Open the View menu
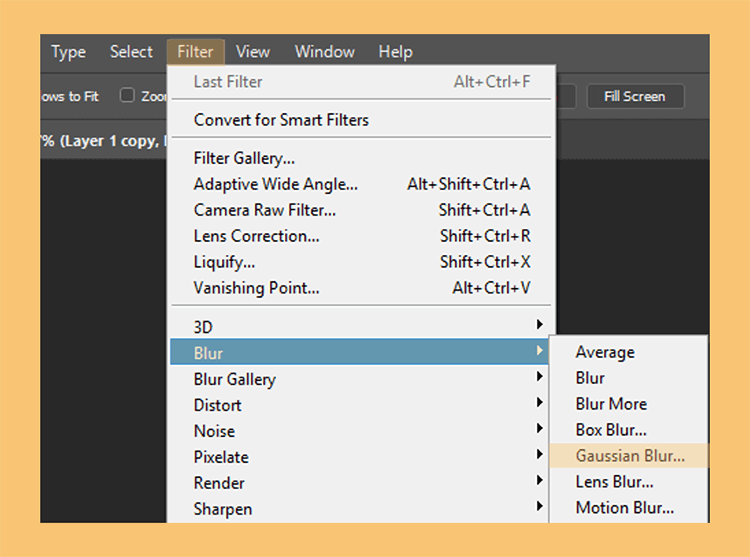The height and width of the screenshot is (557, 750). click(253, 52)
